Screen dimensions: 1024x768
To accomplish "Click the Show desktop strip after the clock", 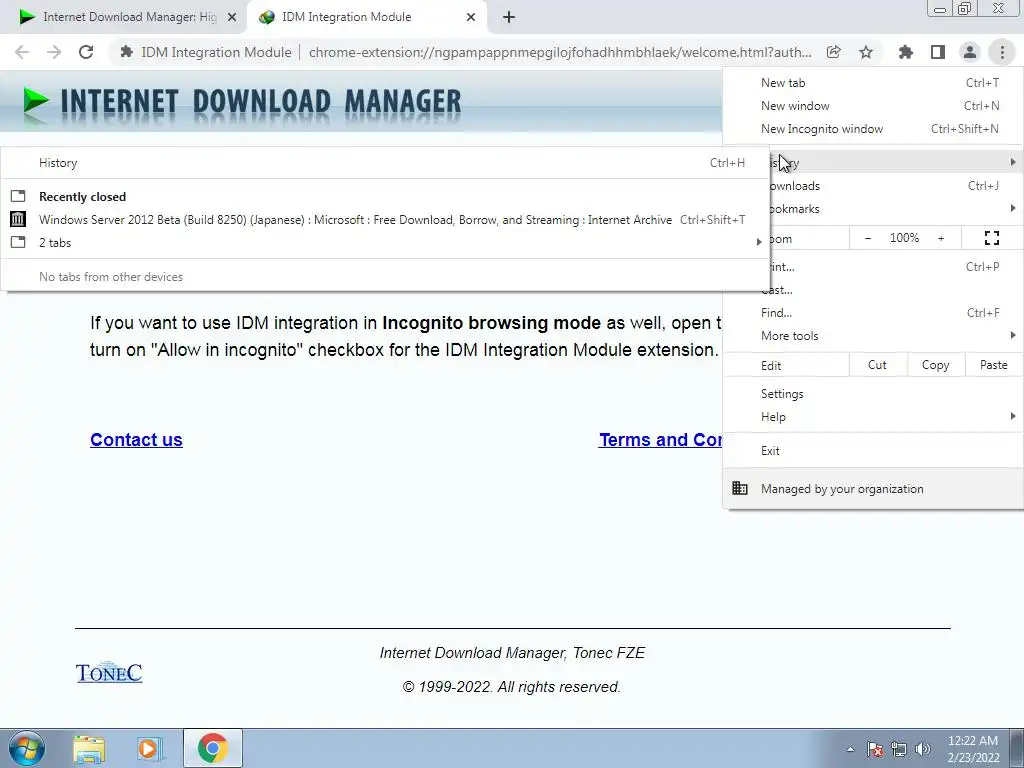I will [x=1017, y=748].
